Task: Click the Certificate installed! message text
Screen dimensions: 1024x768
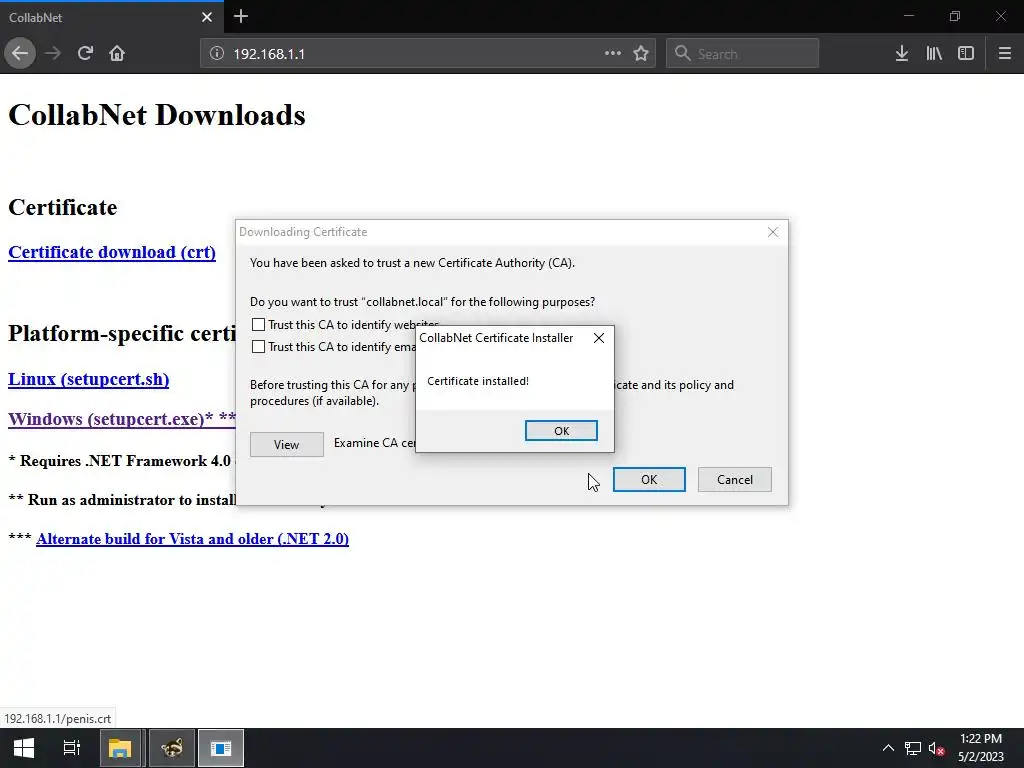Action: click(x=477, y=381)
